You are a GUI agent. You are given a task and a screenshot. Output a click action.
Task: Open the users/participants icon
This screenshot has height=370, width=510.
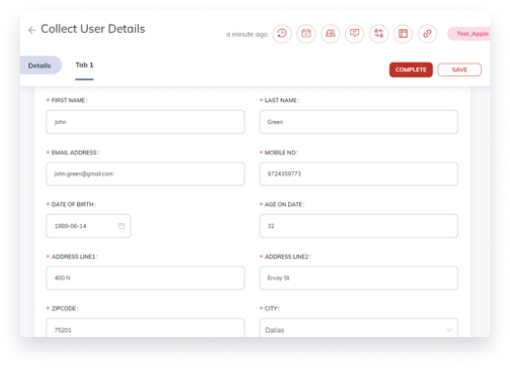[x=330, y=34]
